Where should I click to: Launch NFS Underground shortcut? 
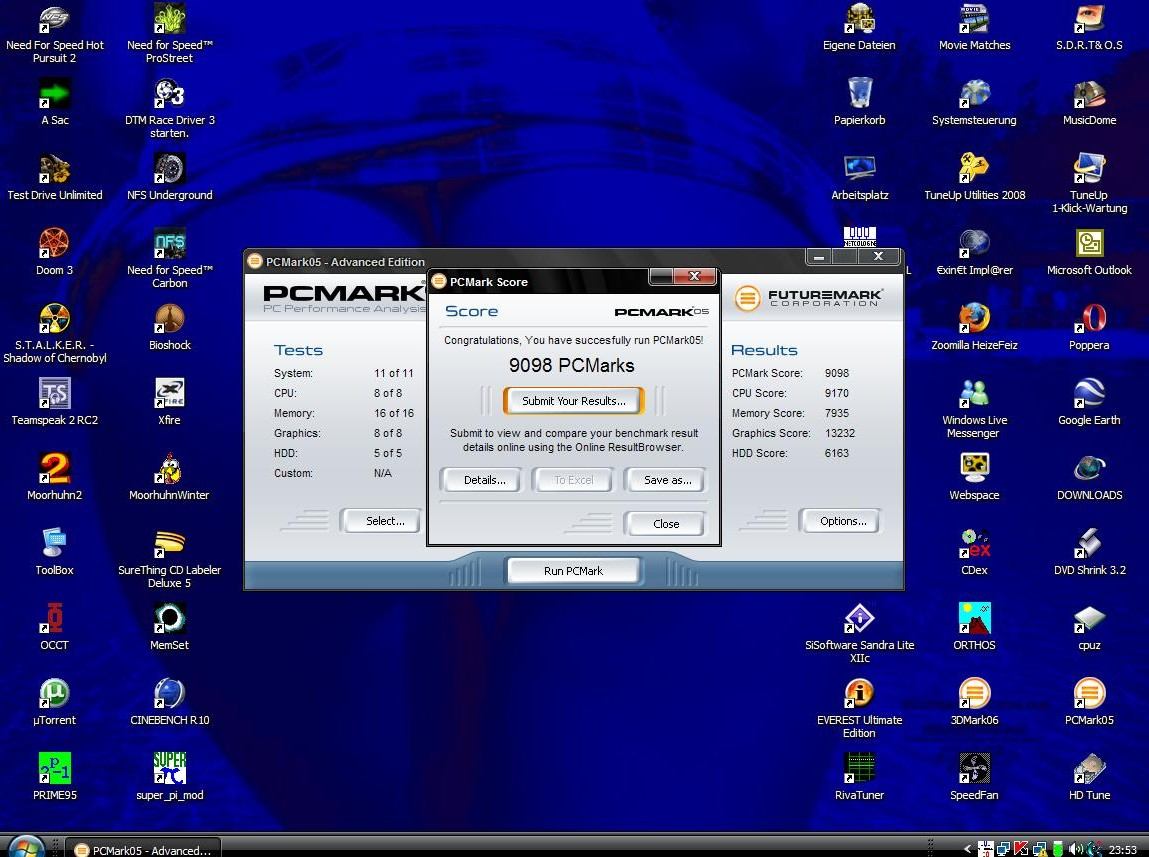click(169, 169)
